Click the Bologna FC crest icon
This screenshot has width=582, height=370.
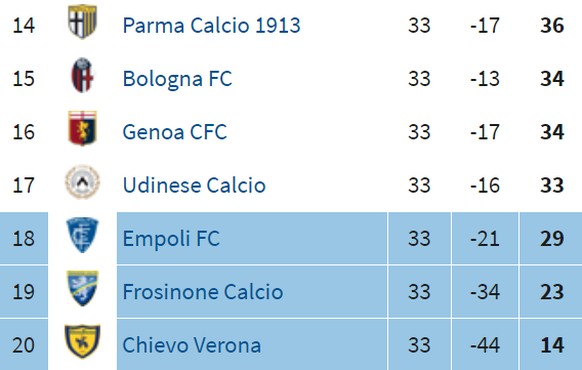(x=82, y=75)
